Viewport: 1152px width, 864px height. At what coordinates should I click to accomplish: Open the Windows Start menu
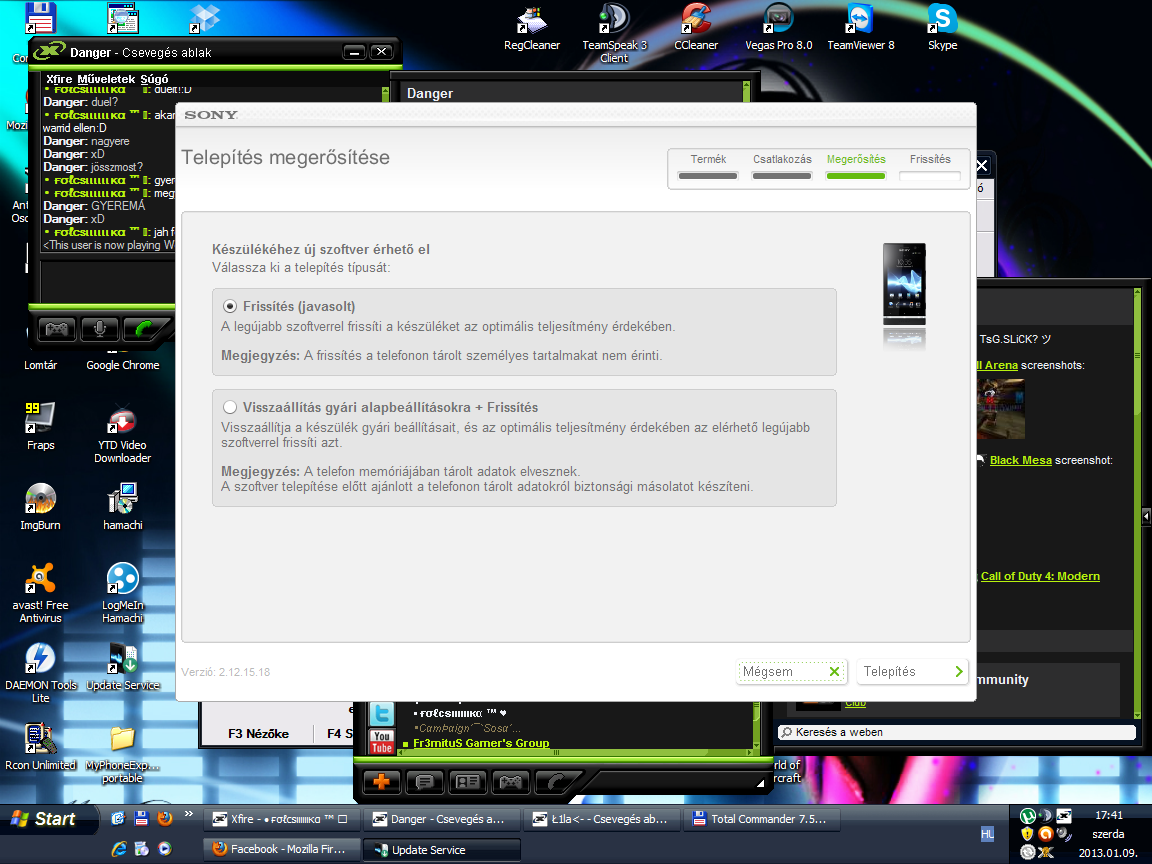click(48, 818)
